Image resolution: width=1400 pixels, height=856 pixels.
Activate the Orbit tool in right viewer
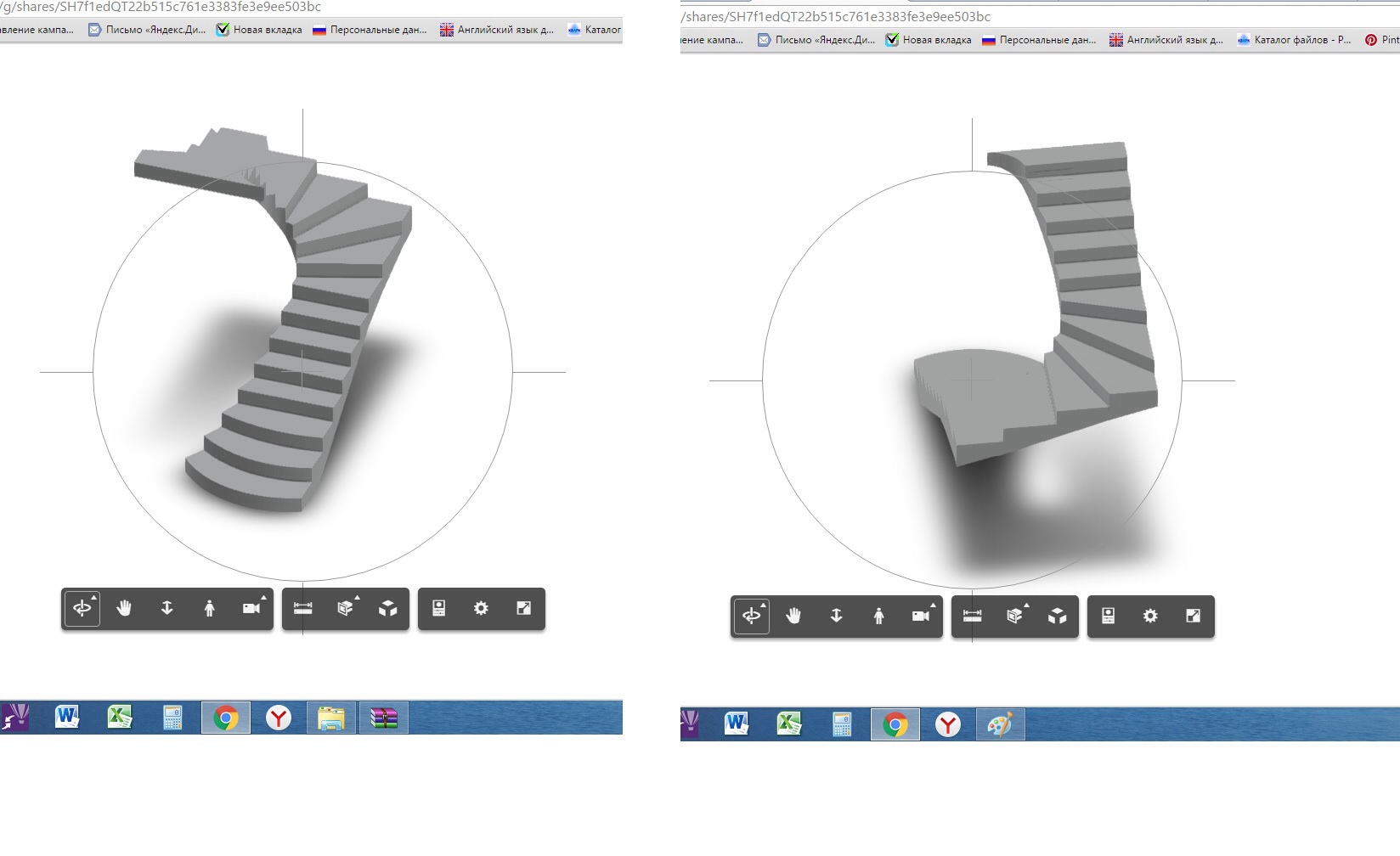click(751, 616)
